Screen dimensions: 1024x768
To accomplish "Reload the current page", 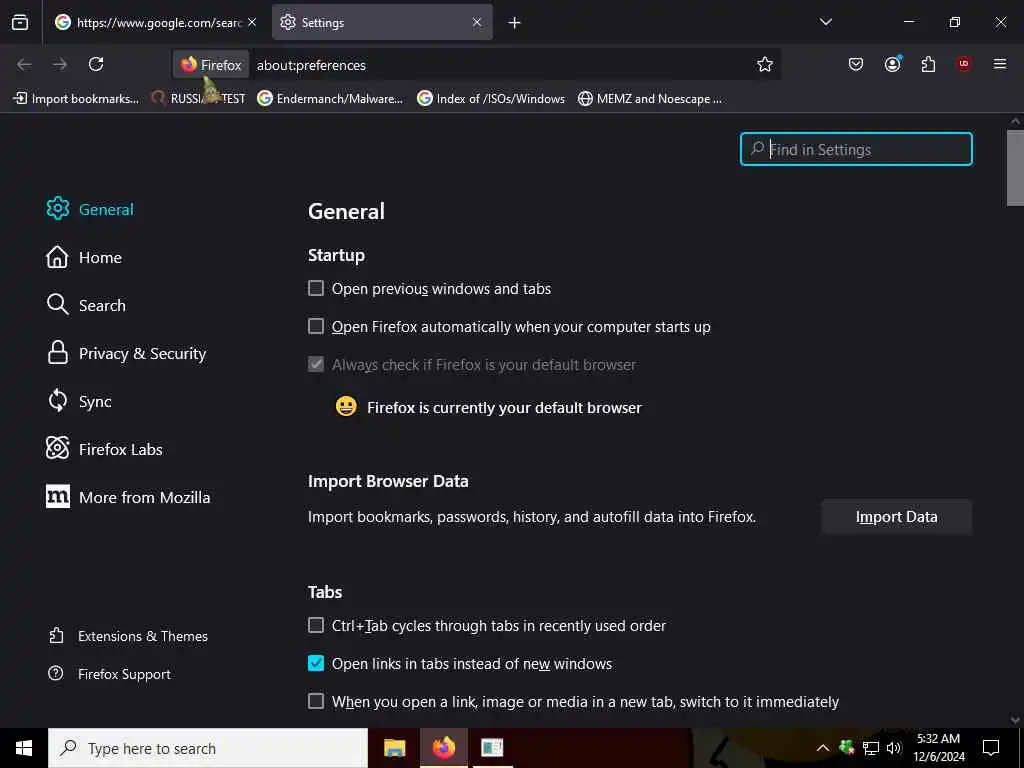I will (96, 64).
